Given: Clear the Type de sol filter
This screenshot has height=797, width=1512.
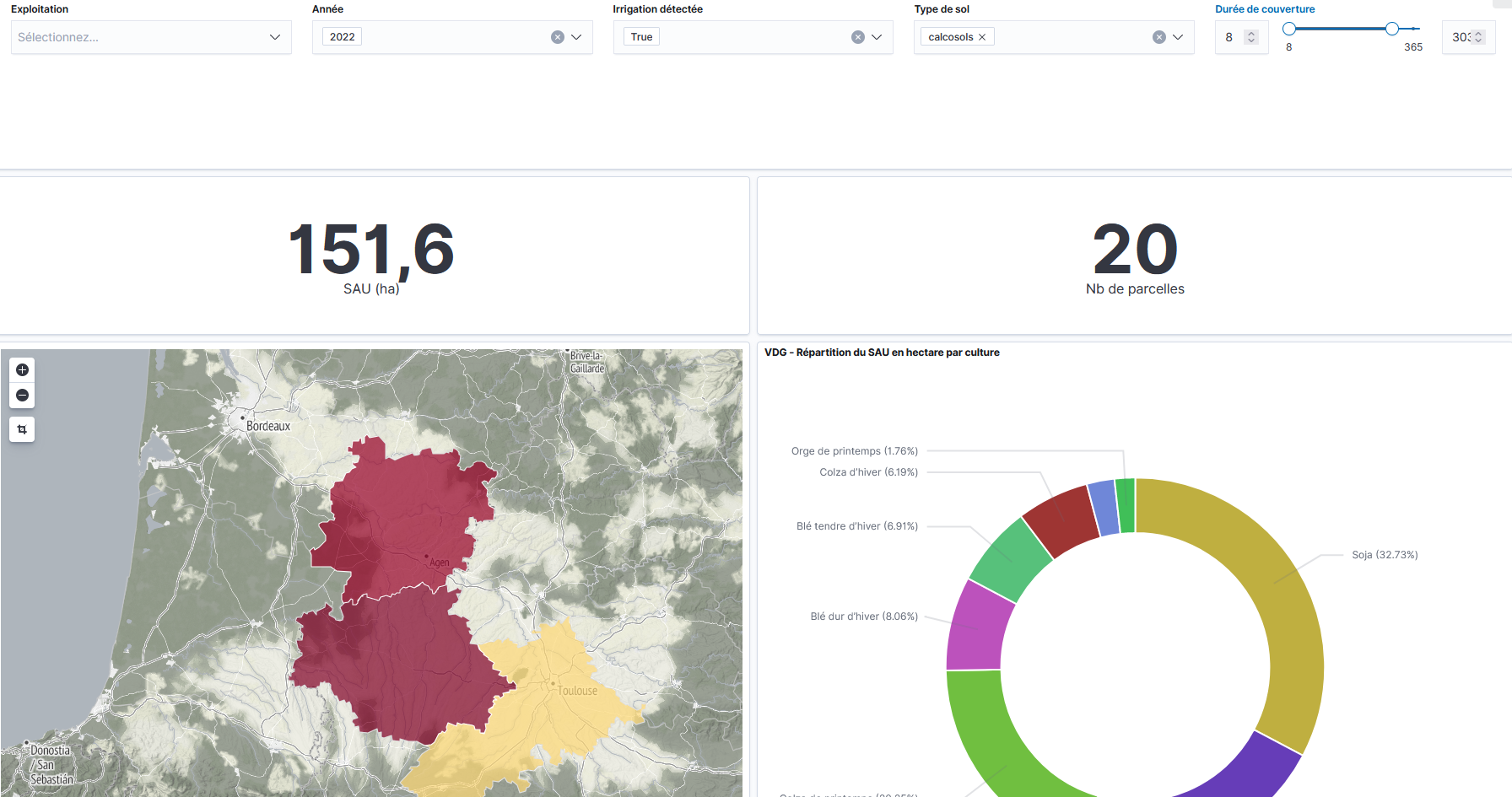Looking at the screenshot, I should (x=1158, y=37).
